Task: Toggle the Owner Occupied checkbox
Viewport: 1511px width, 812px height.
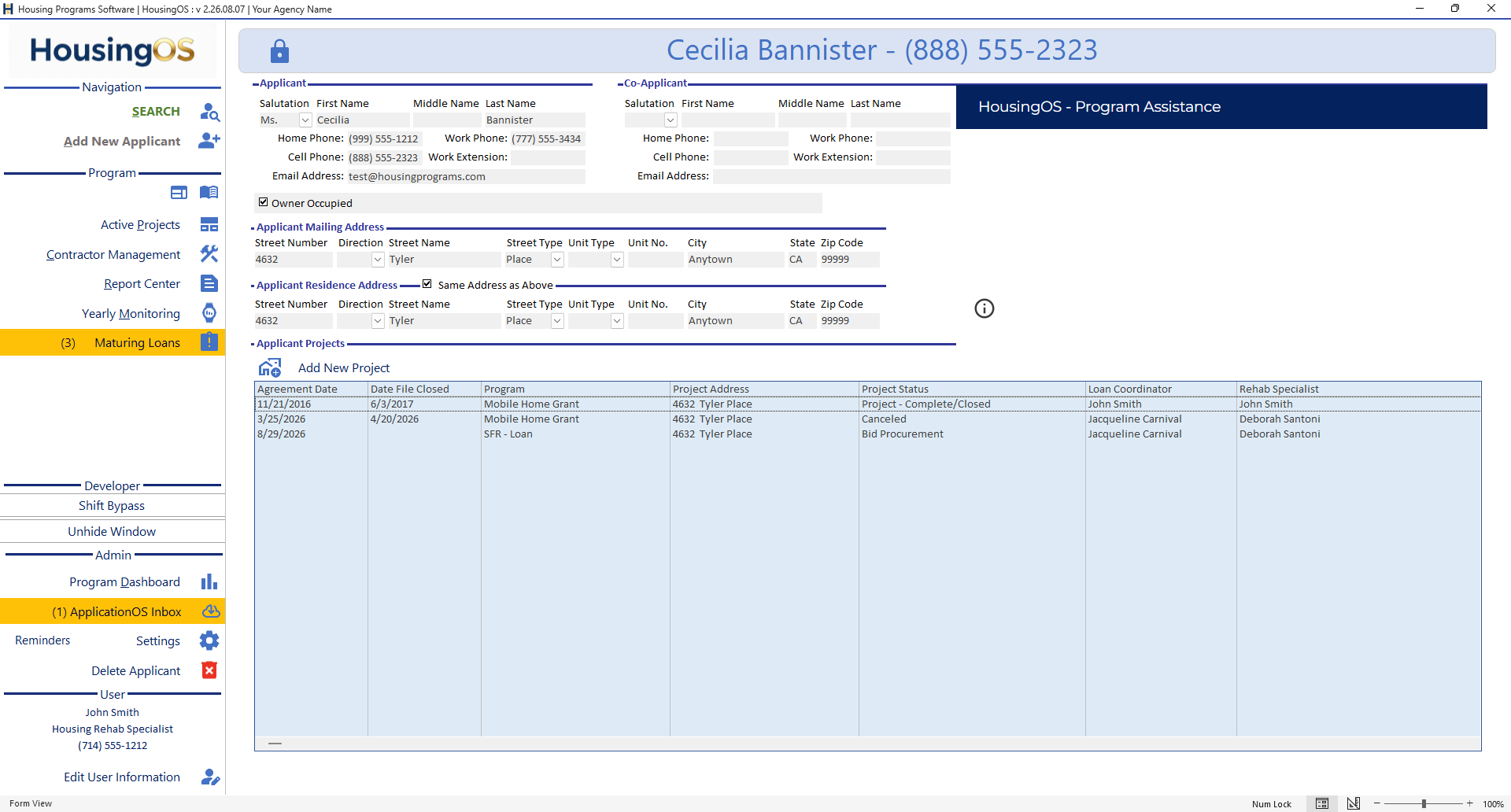Action: (264, 202)
